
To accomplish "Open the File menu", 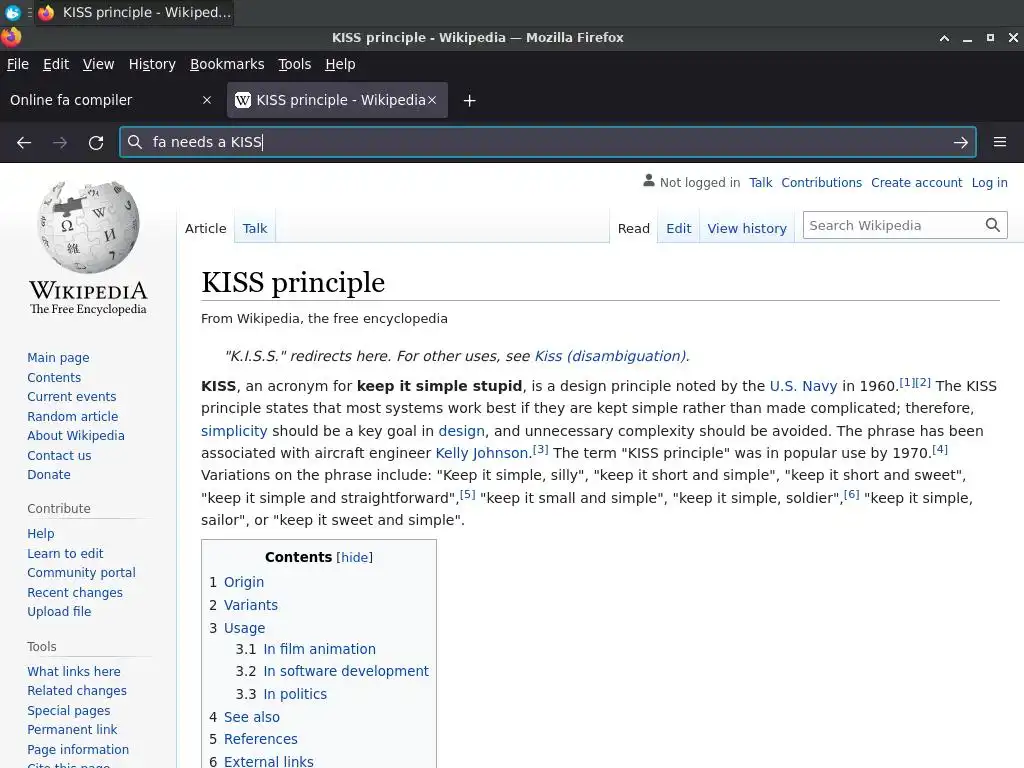I will (18, 64).
